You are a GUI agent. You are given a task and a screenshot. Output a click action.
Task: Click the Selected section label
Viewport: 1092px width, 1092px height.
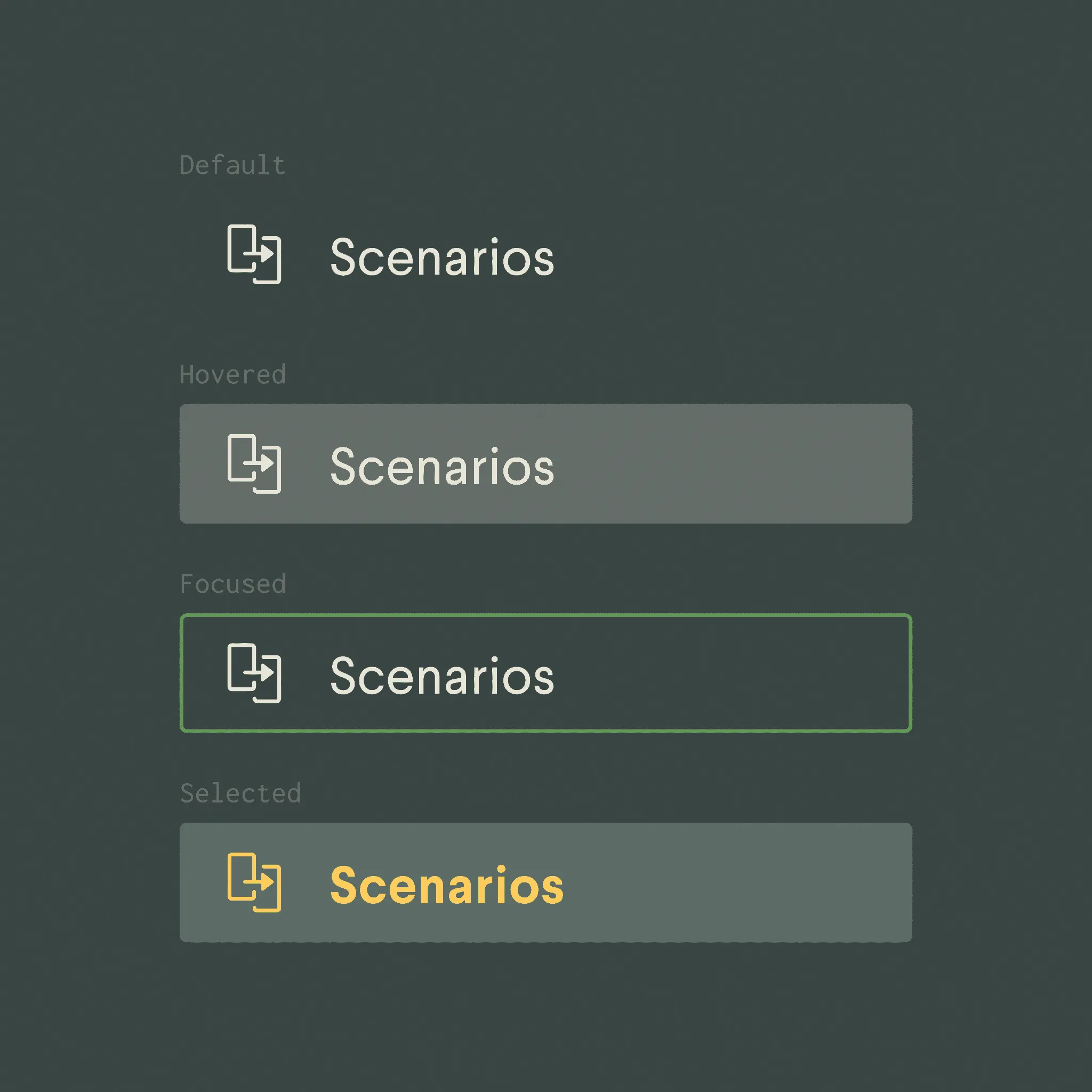240,793
